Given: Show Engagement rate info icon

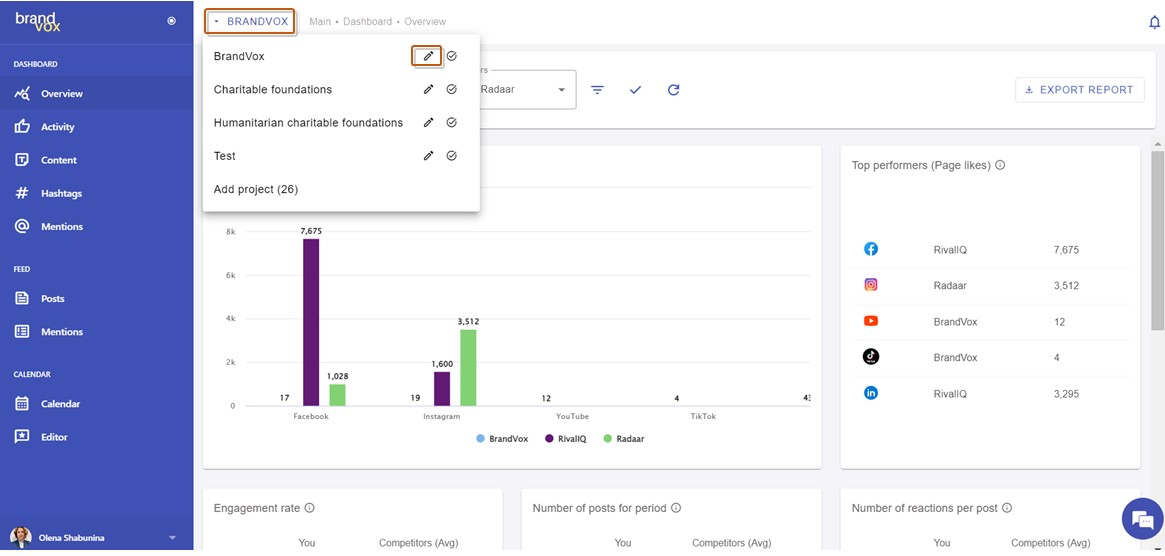Looking at the screenshot, I should pos(310,508).
